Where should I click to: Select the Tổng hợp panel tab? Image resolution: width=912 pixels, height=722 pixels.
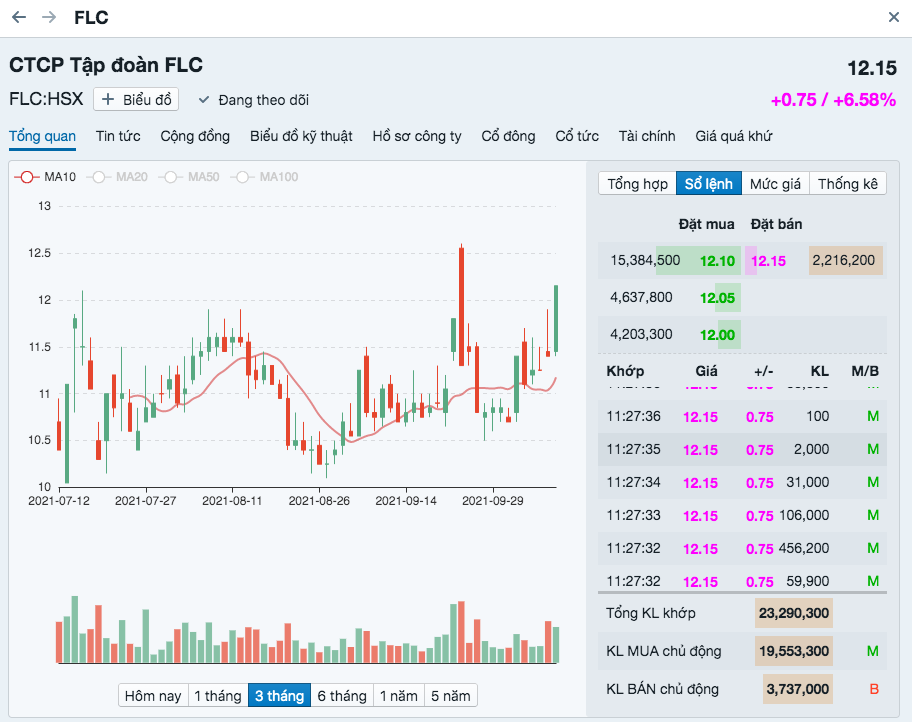[x=637, y=184]
